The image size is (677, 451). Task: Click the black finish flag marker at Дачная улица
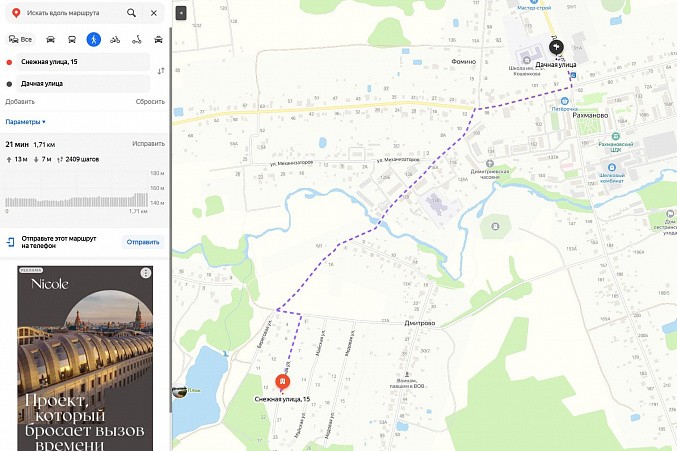[556, 47]
